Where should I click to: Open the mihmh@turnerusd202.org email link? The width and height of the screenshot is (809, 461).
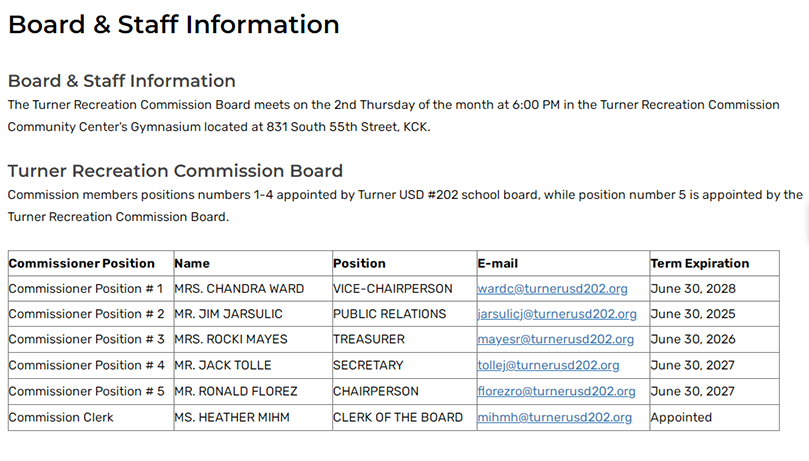[554, 417]
